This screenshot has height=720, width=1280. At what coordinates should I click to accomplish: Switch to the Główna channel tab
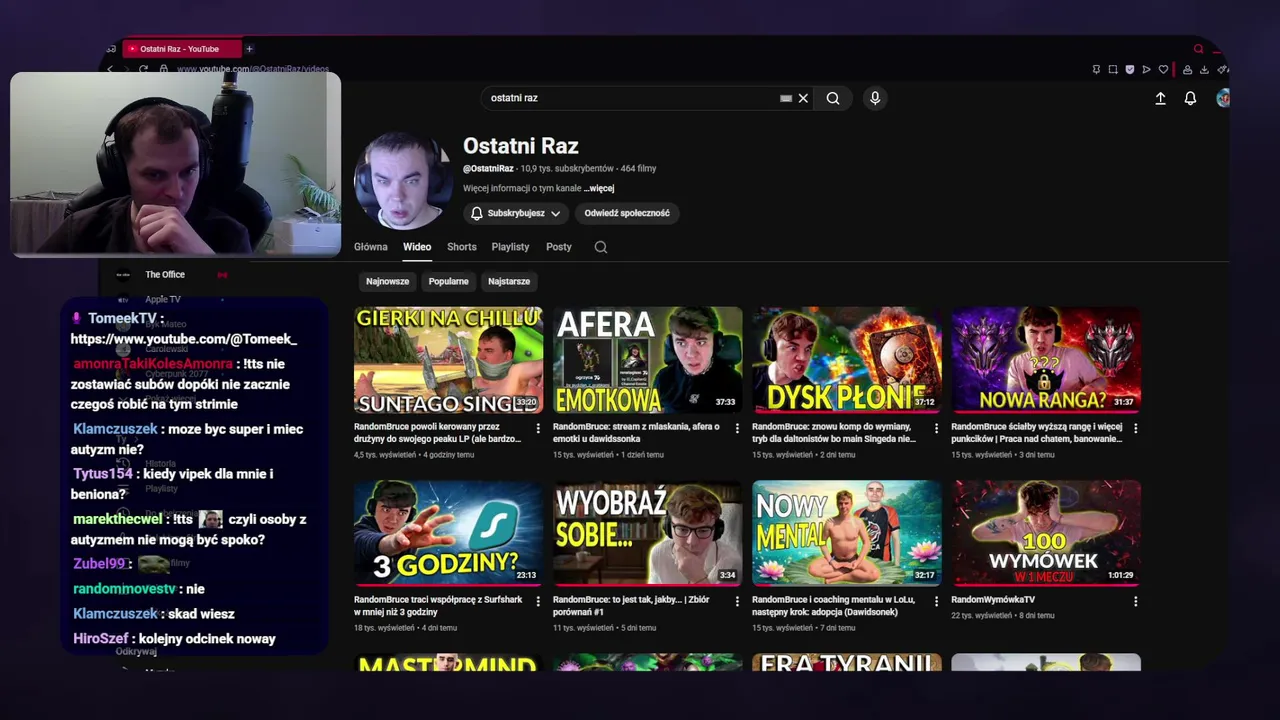[371, 247]
